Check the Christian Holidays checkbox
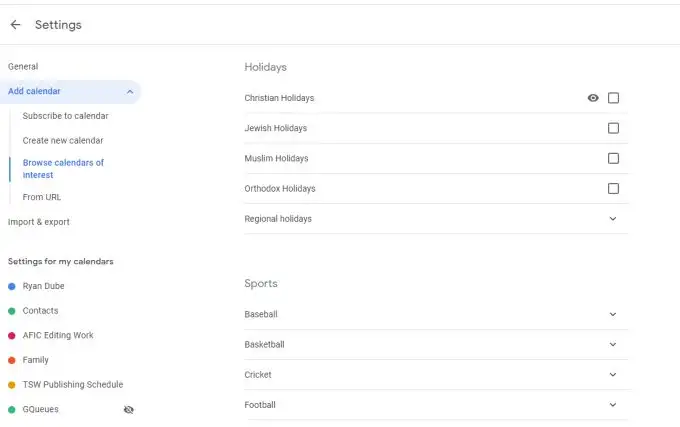The height and width of the screenshot is (427, 680). pyautogui.click(x=613, y=98)
